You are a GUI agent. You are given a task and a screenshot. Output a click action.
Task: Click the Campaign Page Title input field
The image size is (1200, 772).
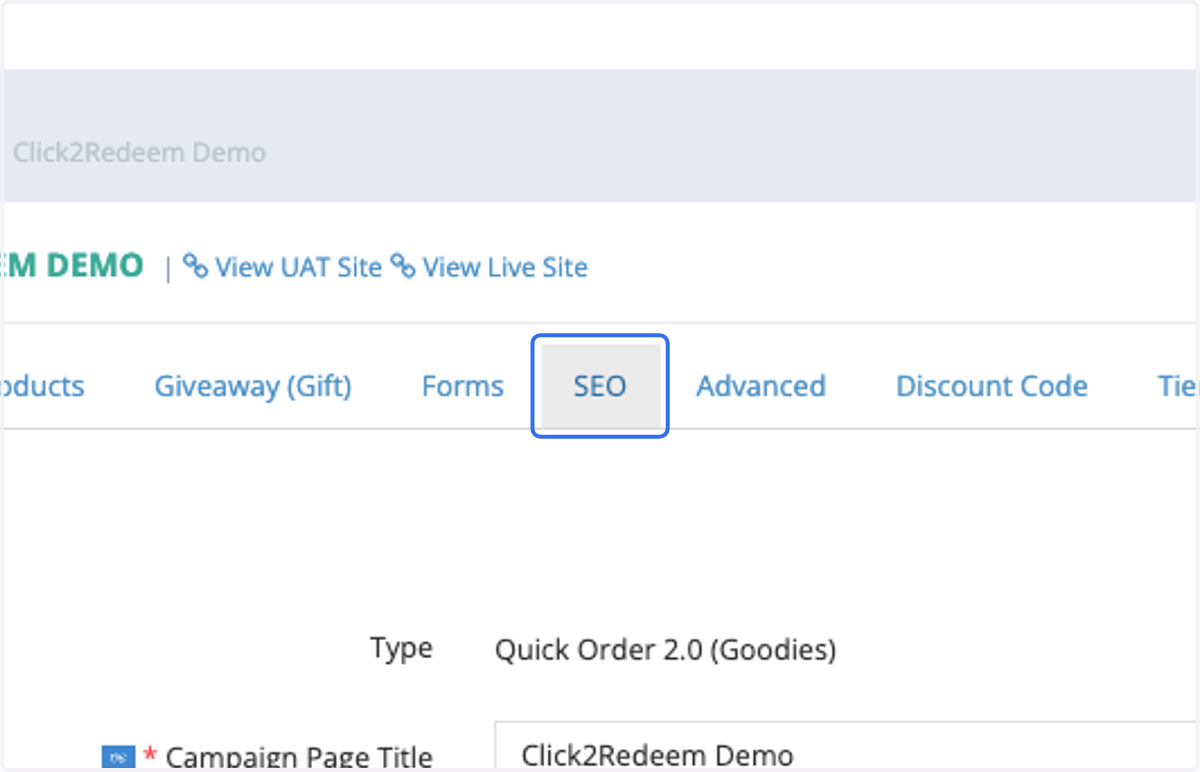point(847,746)
